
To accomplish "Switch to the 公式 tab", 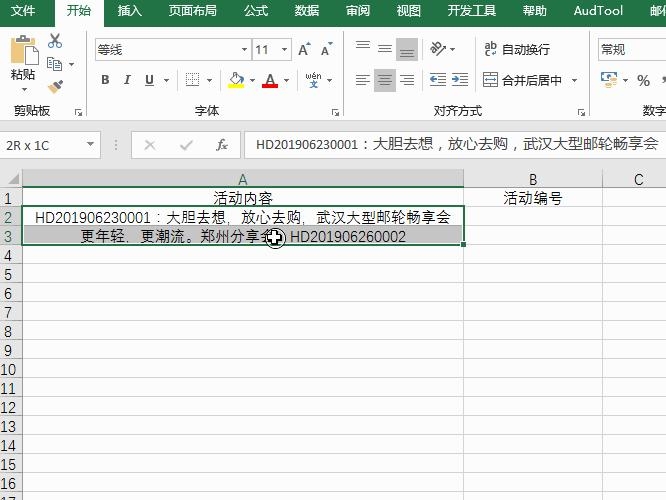I will [256, 11].
